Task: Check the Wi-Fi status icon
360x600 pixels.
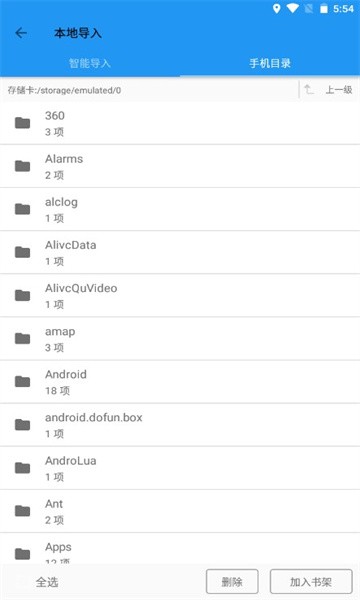Action: [x=293, y=8]
